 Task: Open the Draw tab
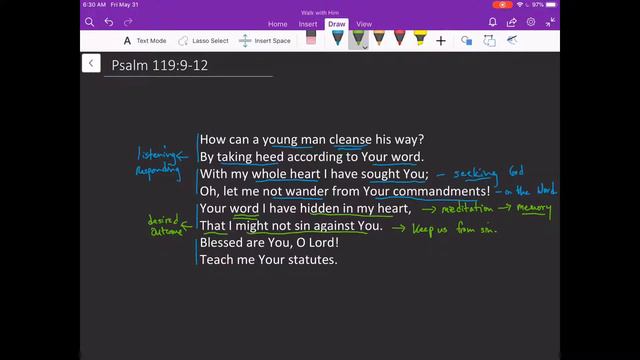click(337, 24)
